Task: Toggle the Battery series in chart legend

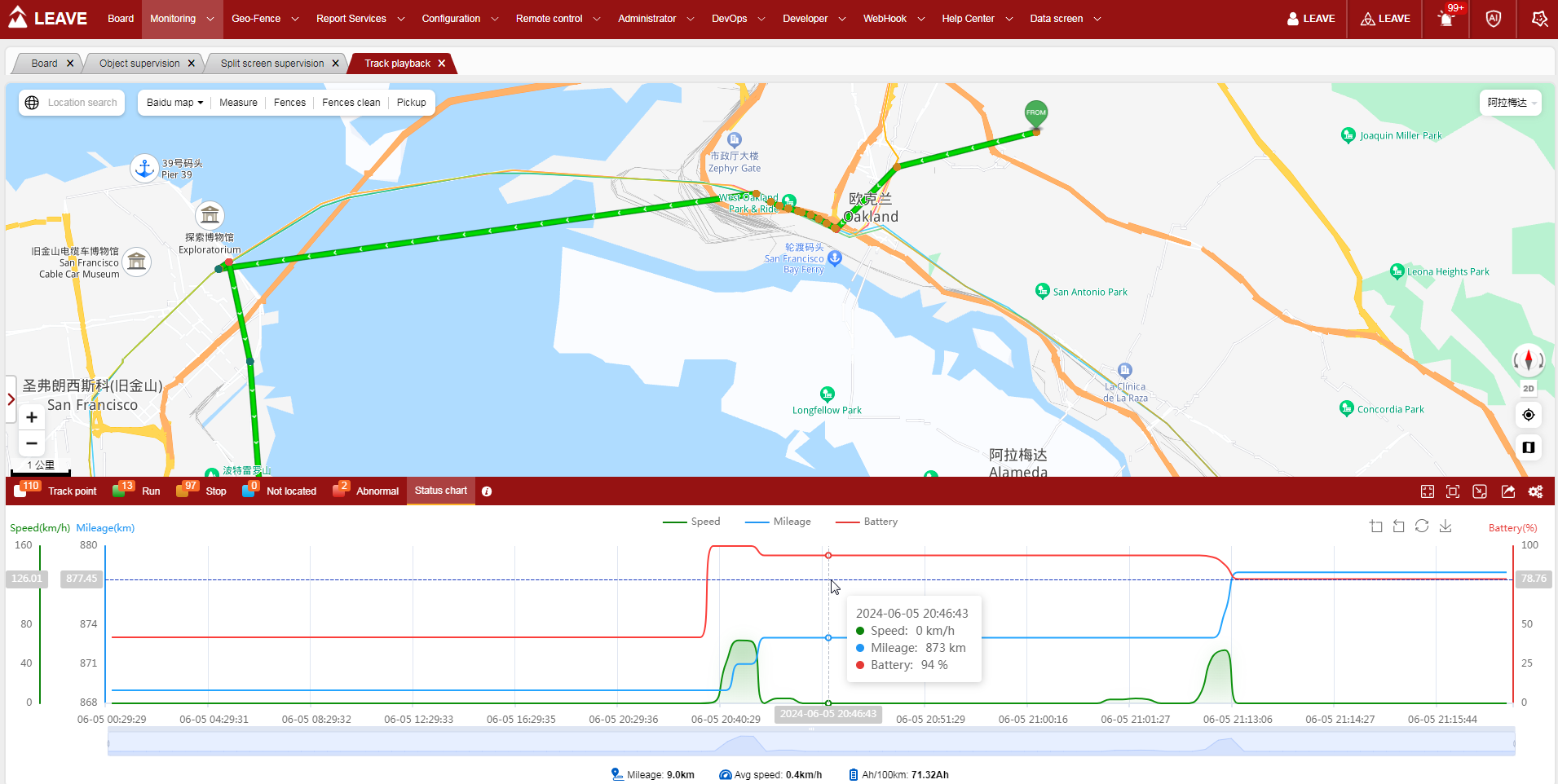Action: coord(867,522)
